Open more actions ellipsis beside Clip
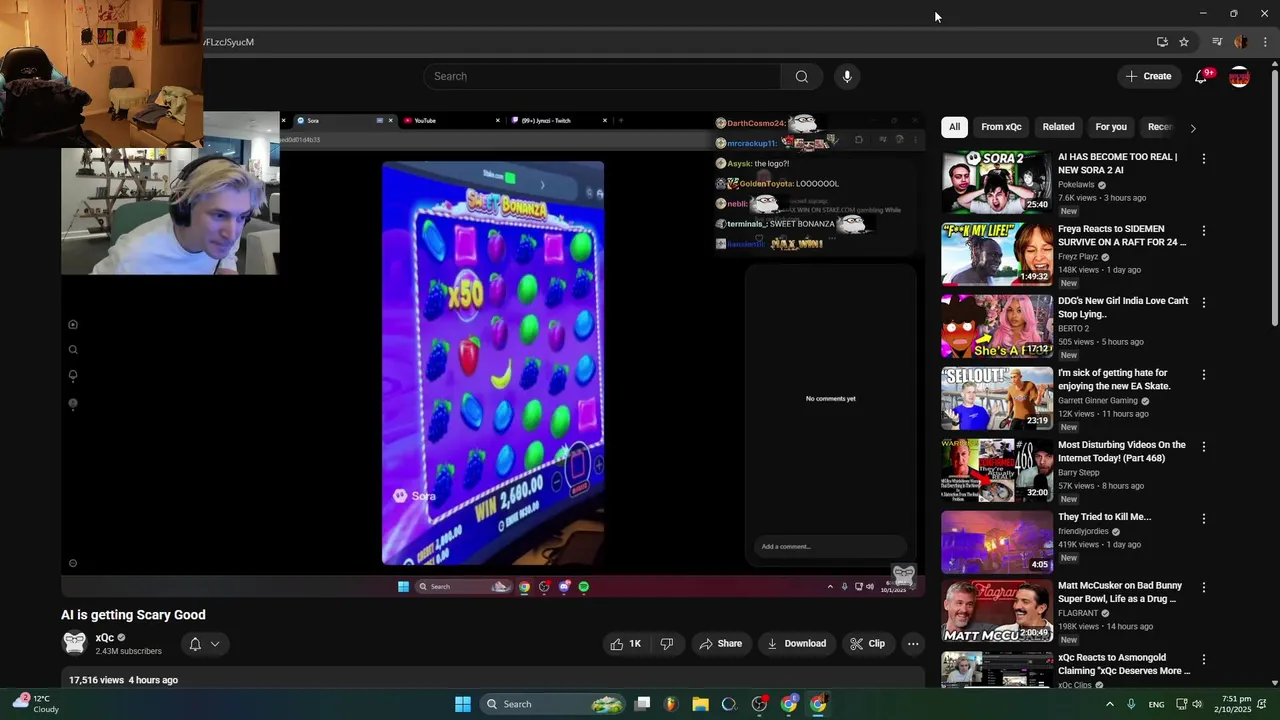 (913, 644)
